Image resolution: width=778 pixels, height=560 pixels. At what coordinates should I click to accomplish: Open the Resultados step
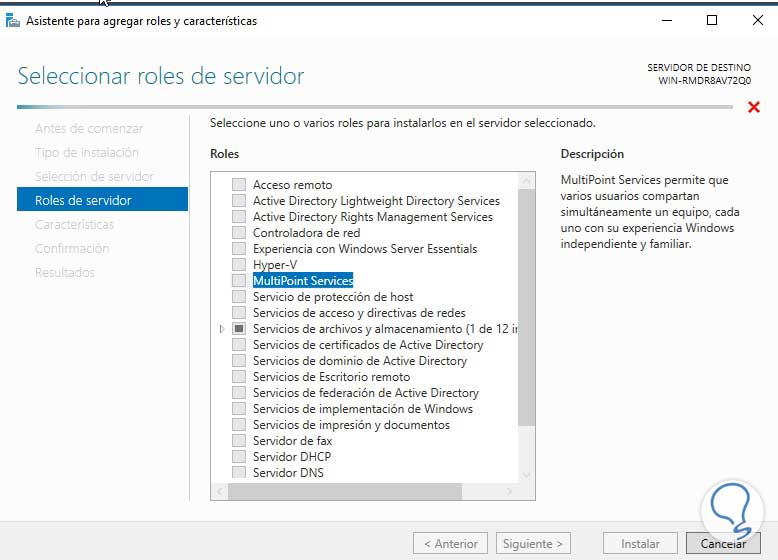(65, 272)
